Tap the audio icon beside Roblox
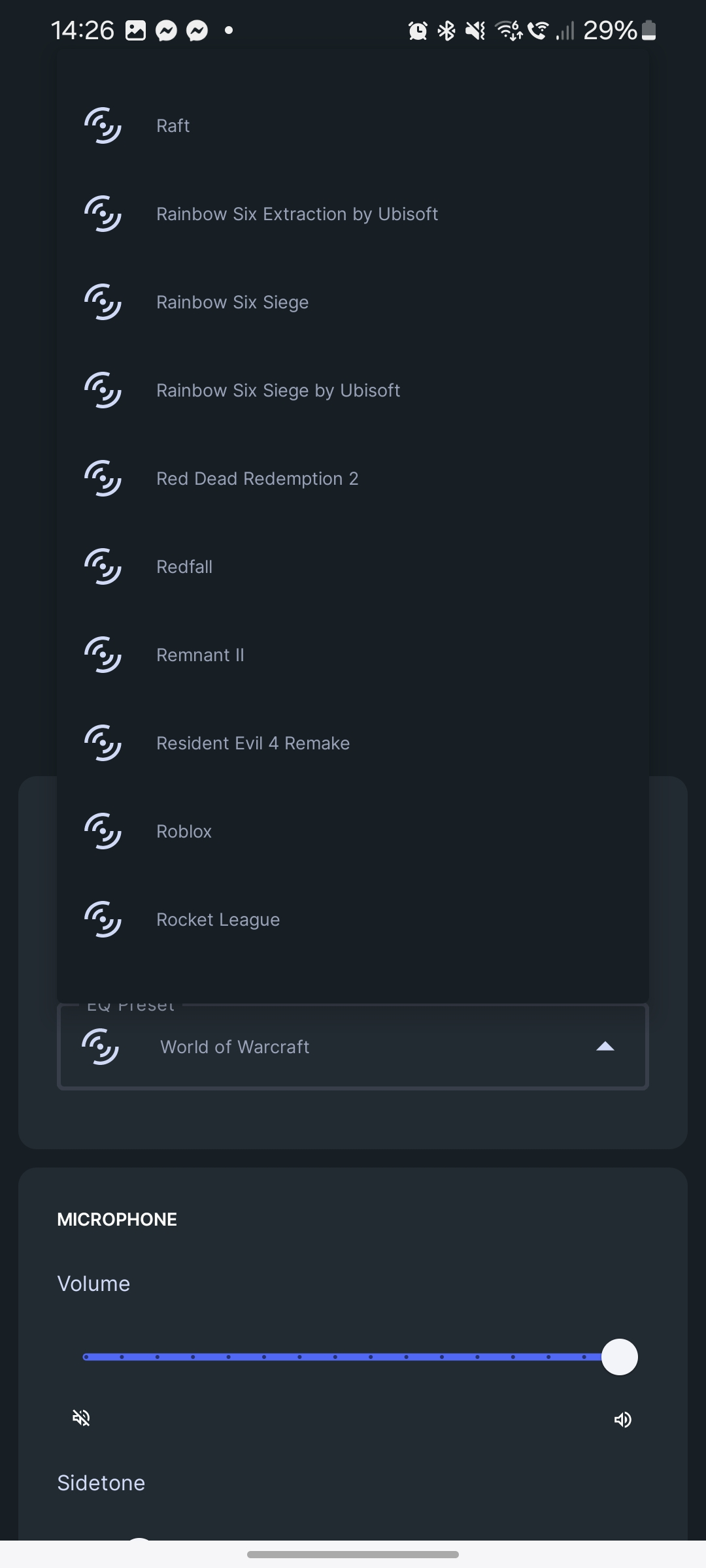This screenshot has height=1568, width=706. coord(103,831)
